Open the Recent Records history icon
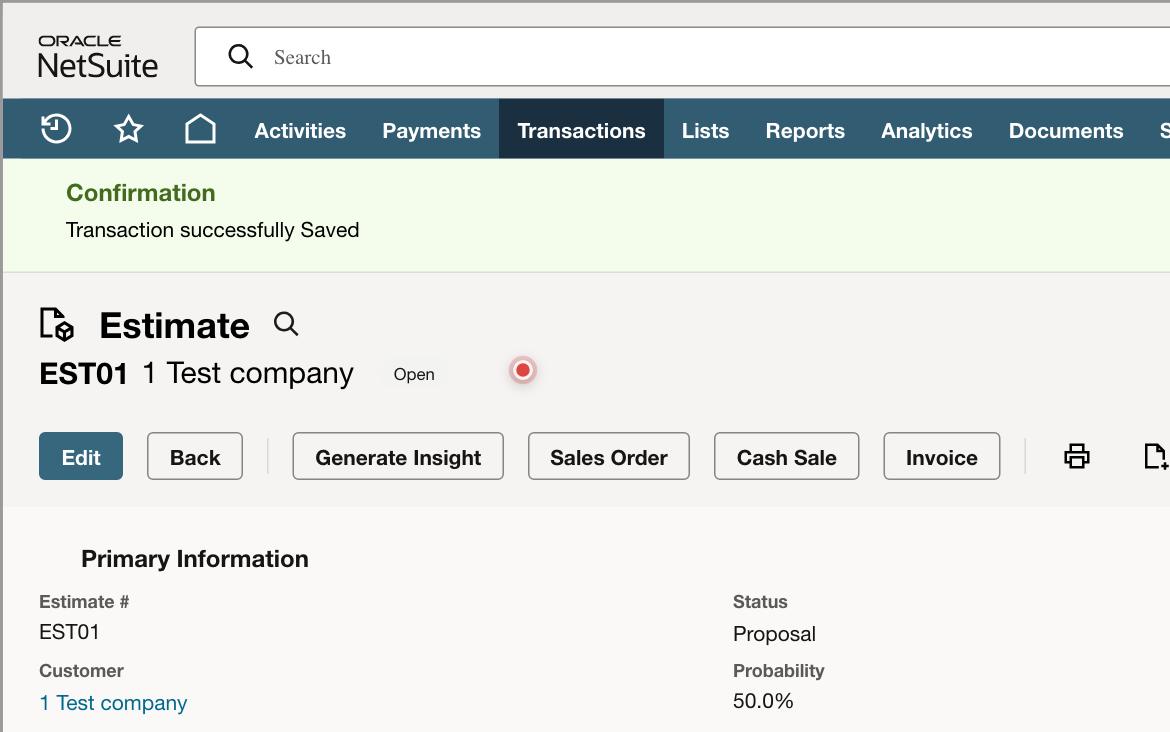Screen dimensions: 1170x732 tap(56, 129)
